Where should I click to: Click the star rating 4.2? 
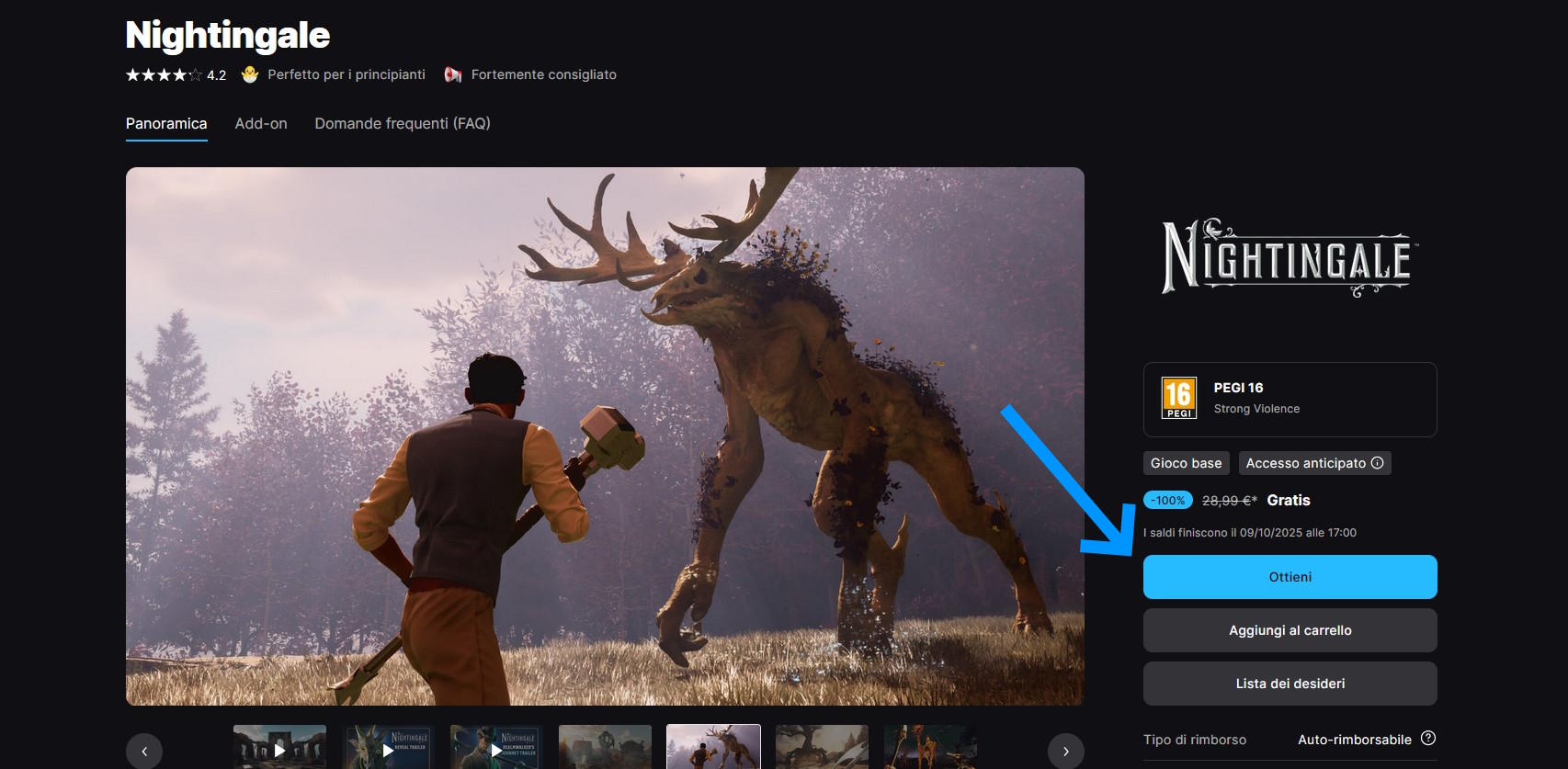coord(175,75)
